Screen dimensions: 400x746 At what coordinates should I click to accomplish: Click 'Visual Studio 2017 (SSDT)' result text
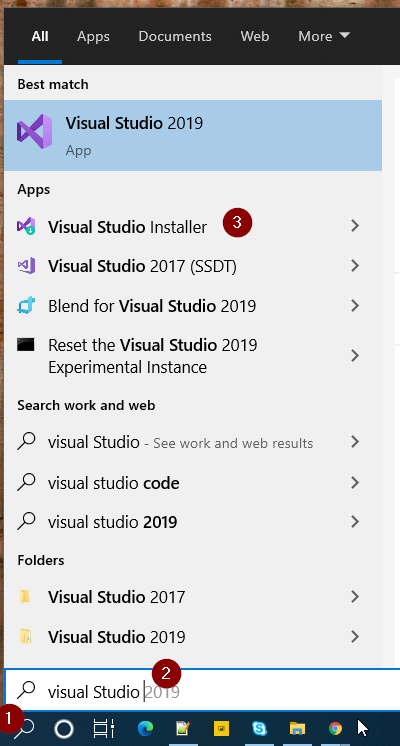142,266
